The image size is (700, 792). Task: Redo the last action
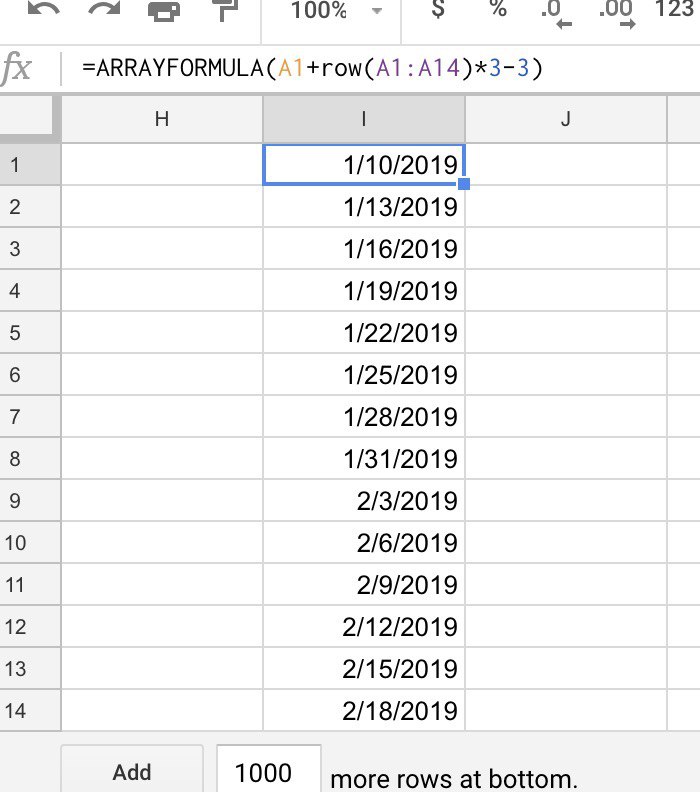coord(104,9)
